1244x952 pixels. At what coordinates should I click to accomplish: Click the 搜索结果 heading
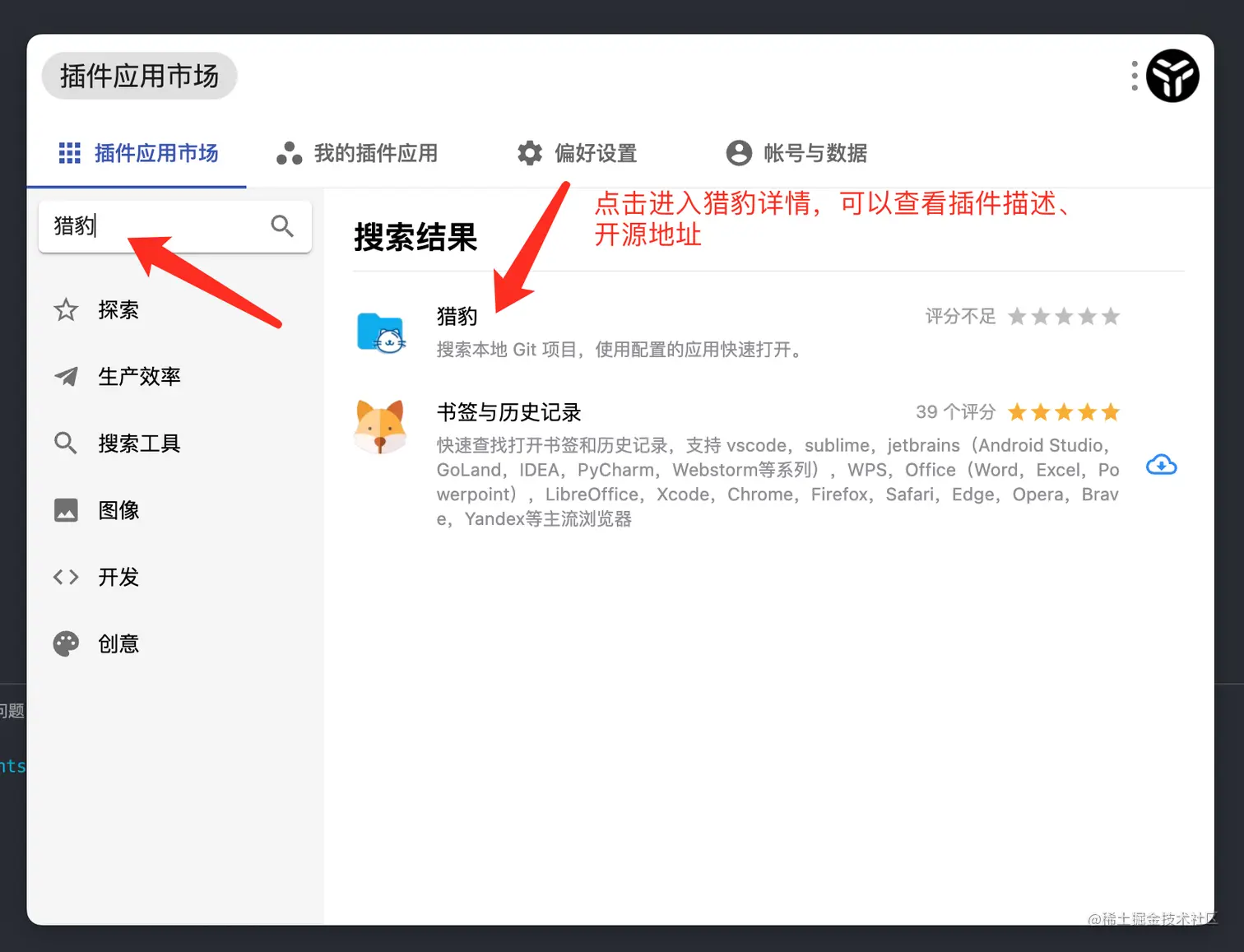click(415, 238)
